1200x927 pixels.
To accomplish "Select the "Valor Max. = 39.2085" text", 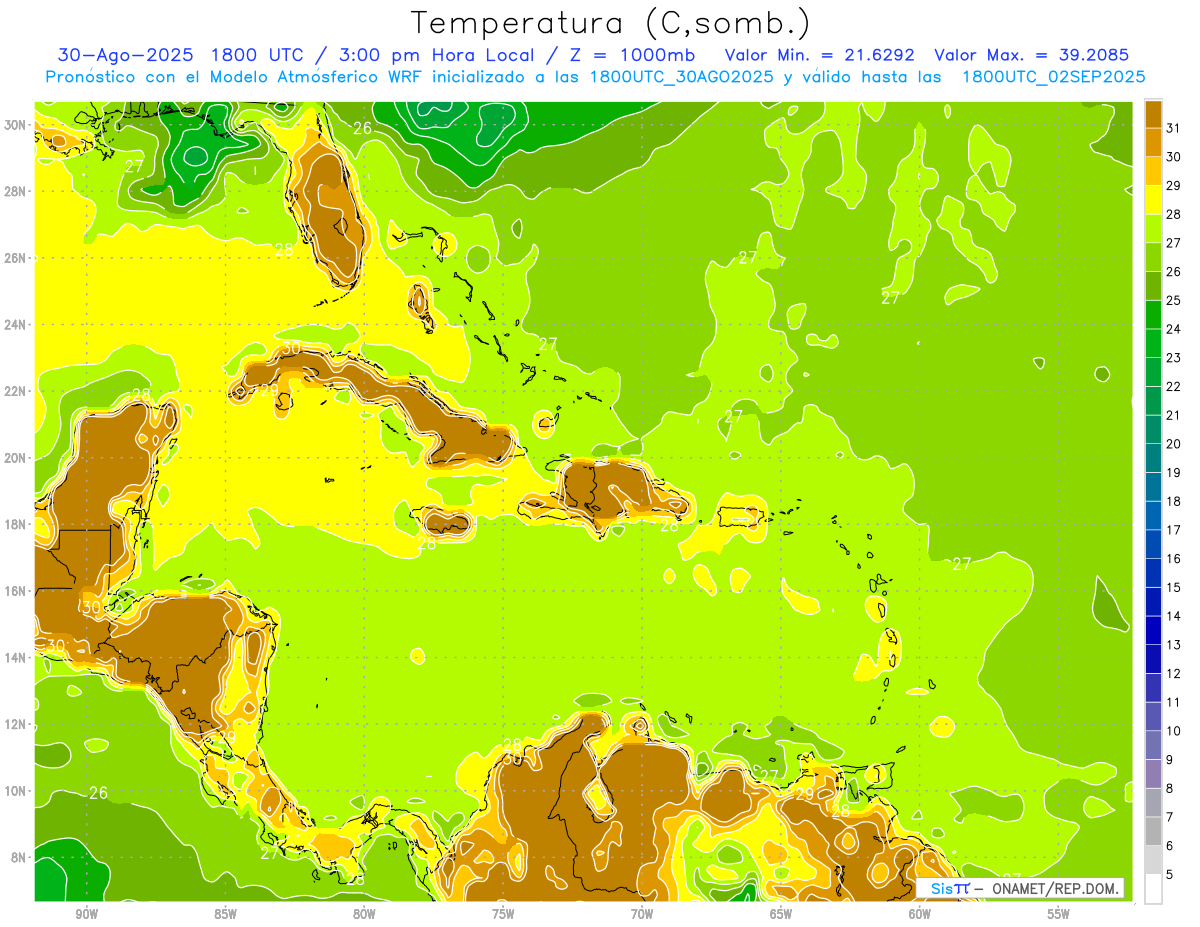I will pyautogui.click(x=1032, y=55).
